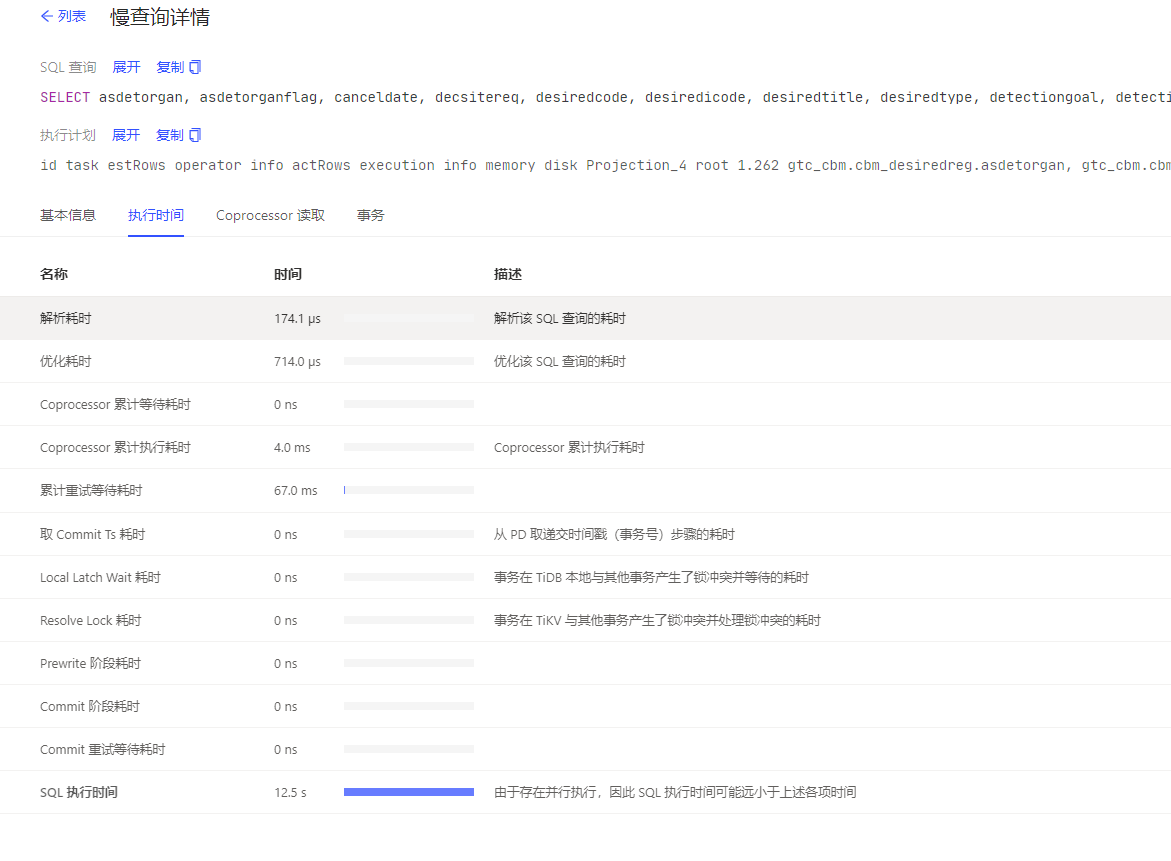Select the SQL 执行时间 row name

pos(78,792)
